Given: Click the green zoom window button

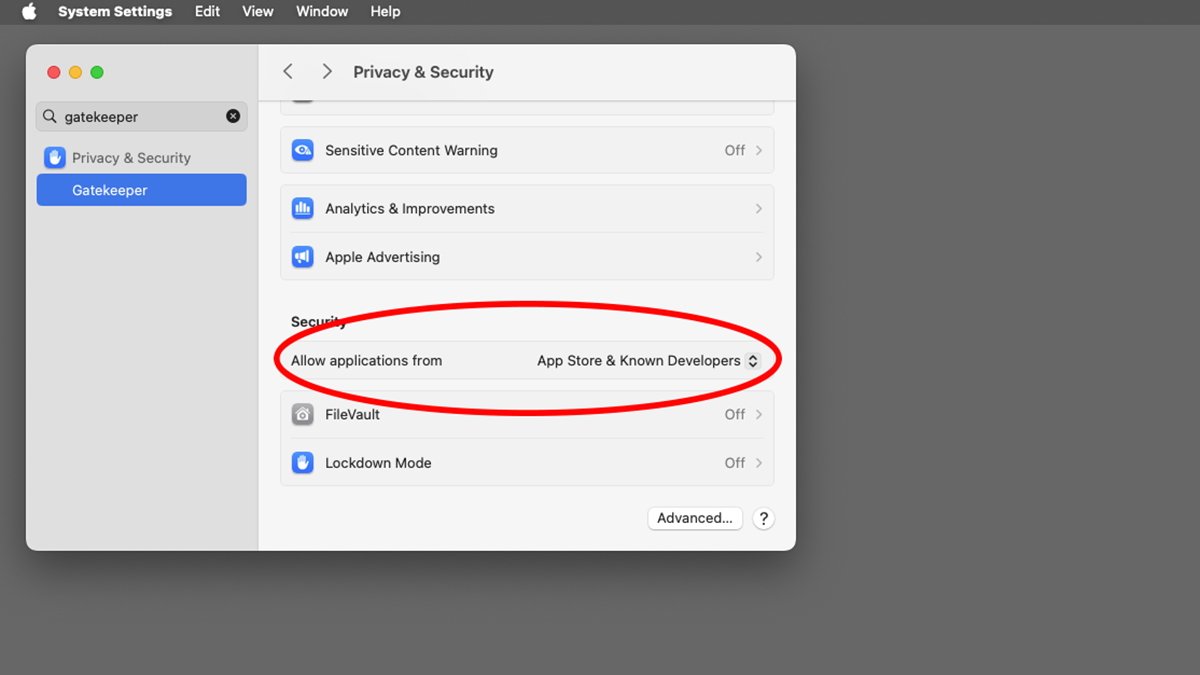Looking at the screenshot, I should click(97, 72).
